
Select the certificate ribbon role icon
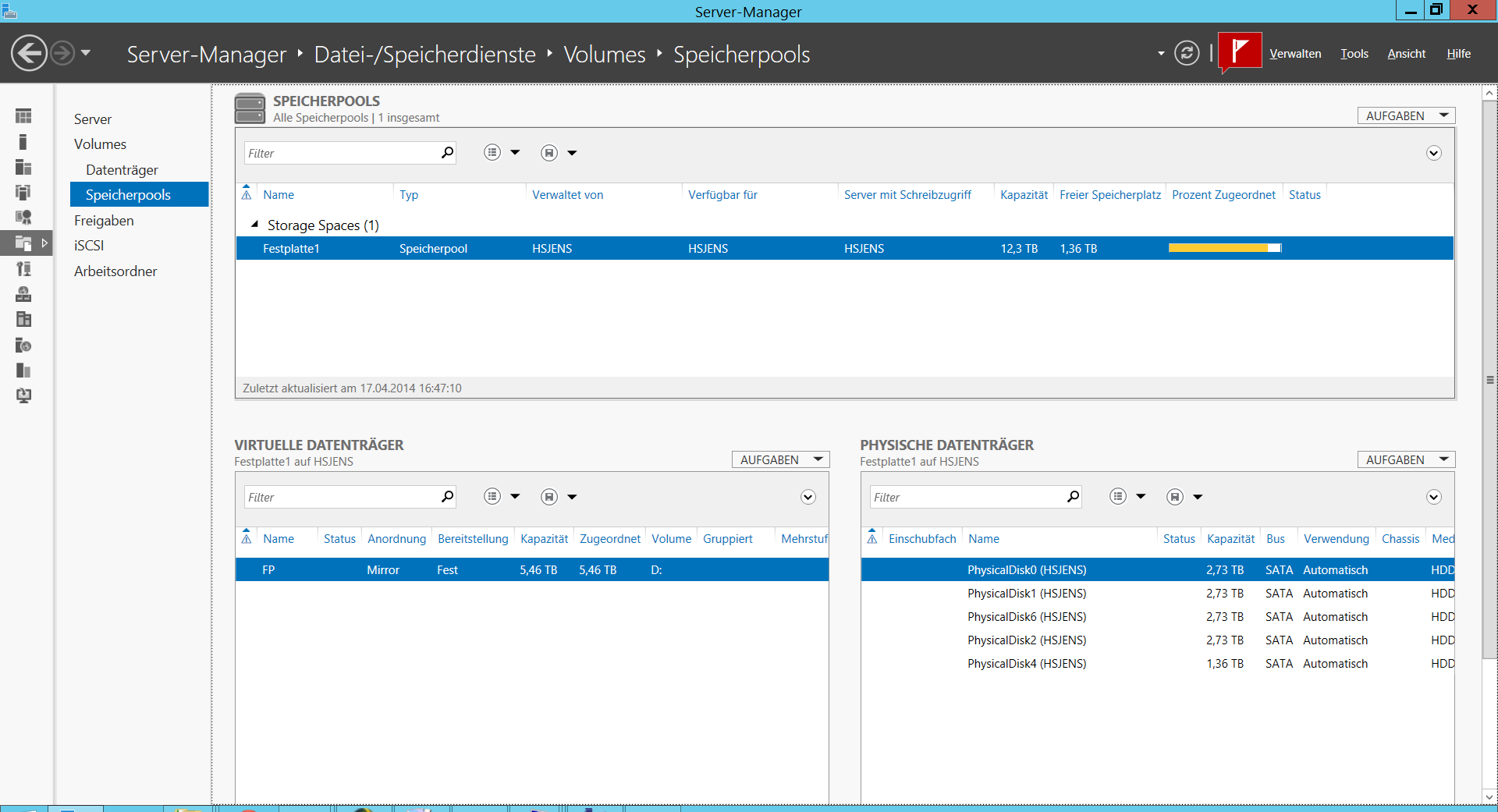click(x=23, y=218)
